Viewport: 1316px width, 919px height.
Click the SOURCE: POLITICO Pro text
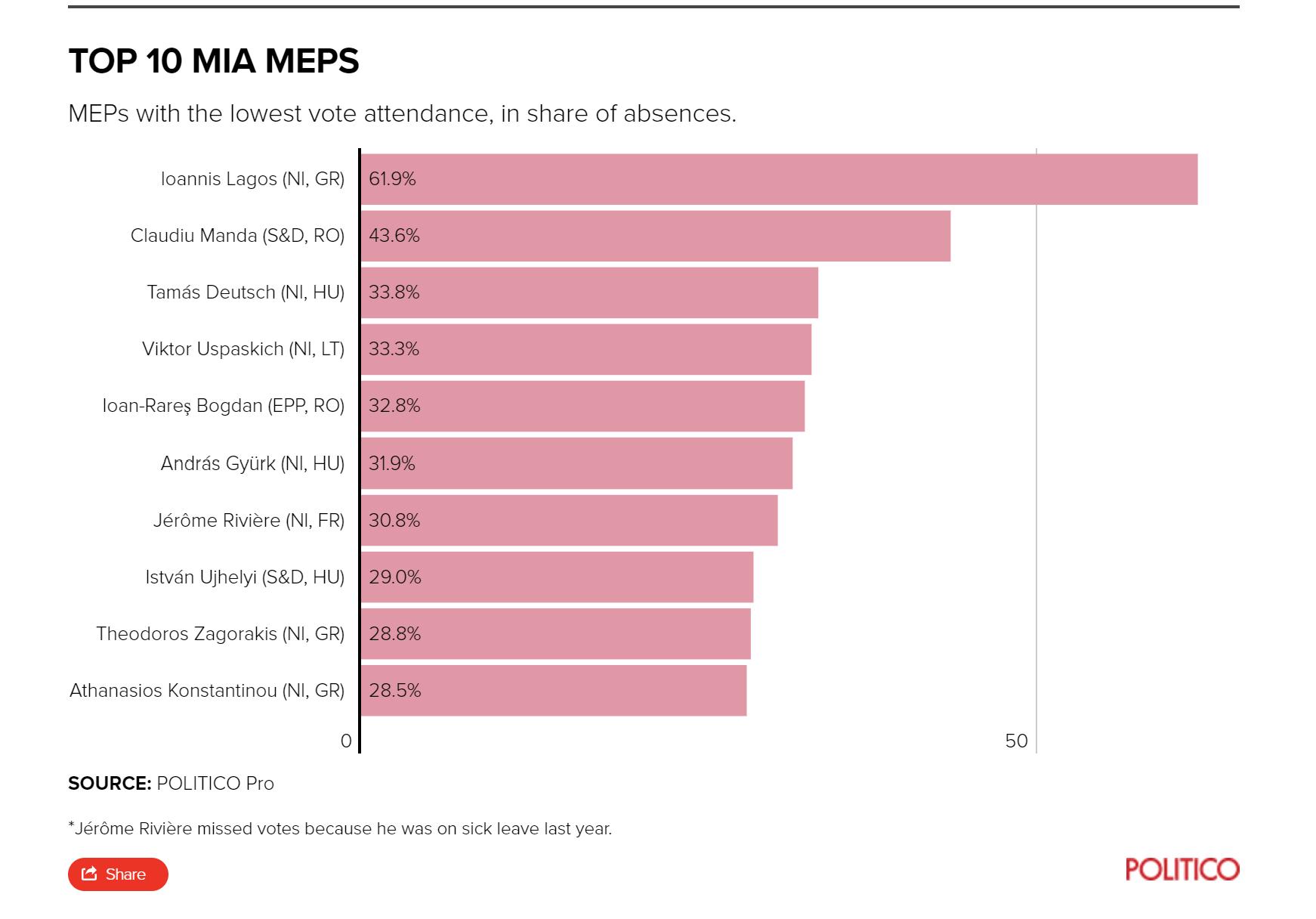coord(171,783)
